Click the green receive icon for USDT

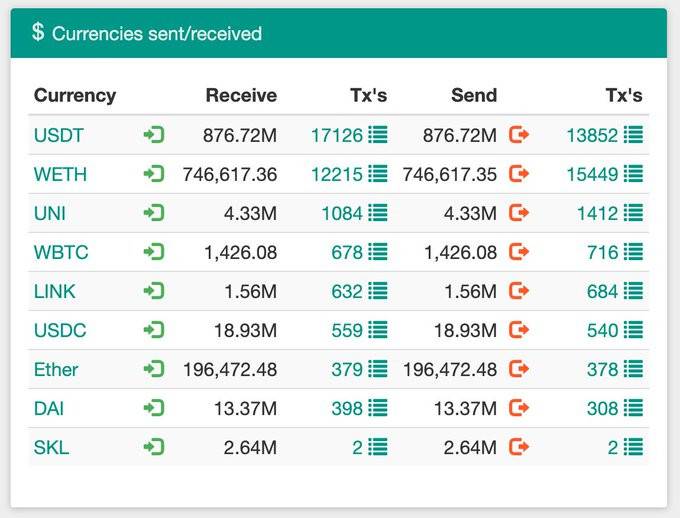tap(154, 135)
